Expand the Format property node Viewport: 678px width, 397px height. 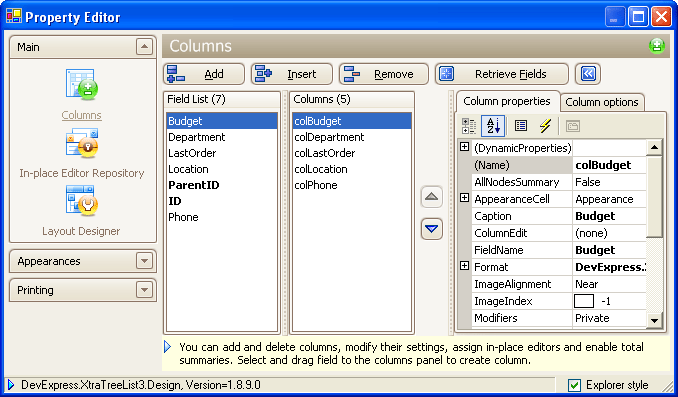[464, 266]
